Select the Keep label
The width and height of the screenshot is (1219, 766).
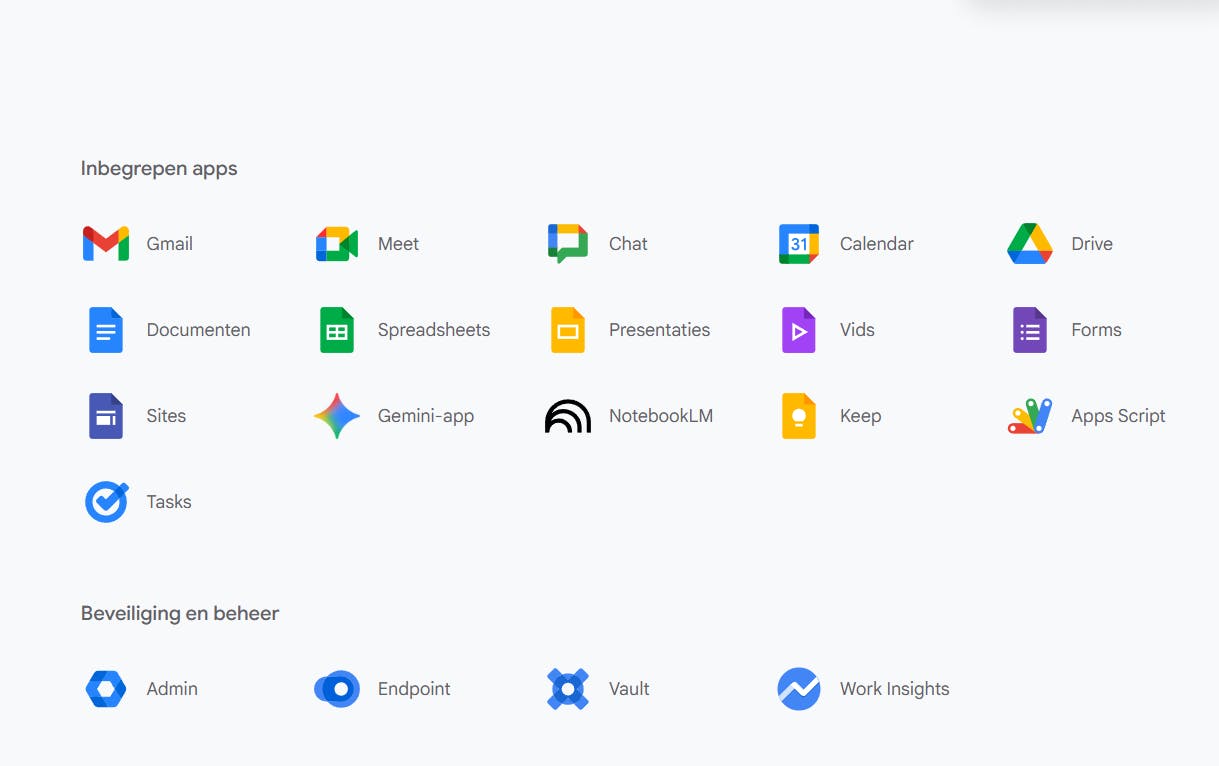point(861,416)
